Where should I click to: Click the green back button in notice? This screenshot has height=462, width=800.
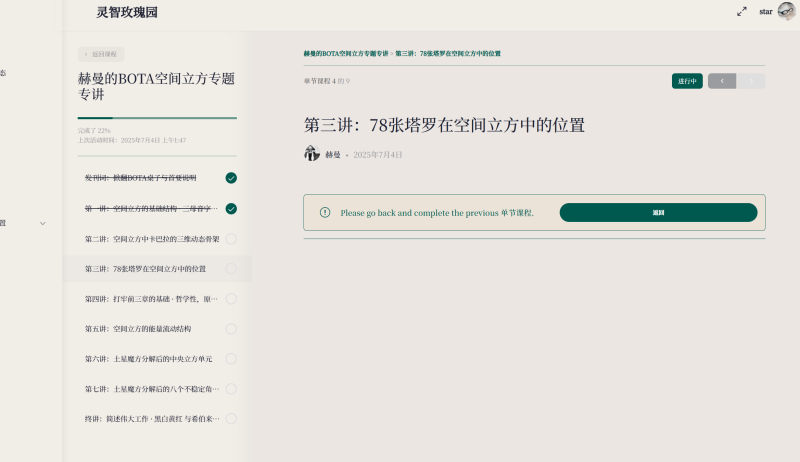[x=658, y=213]
